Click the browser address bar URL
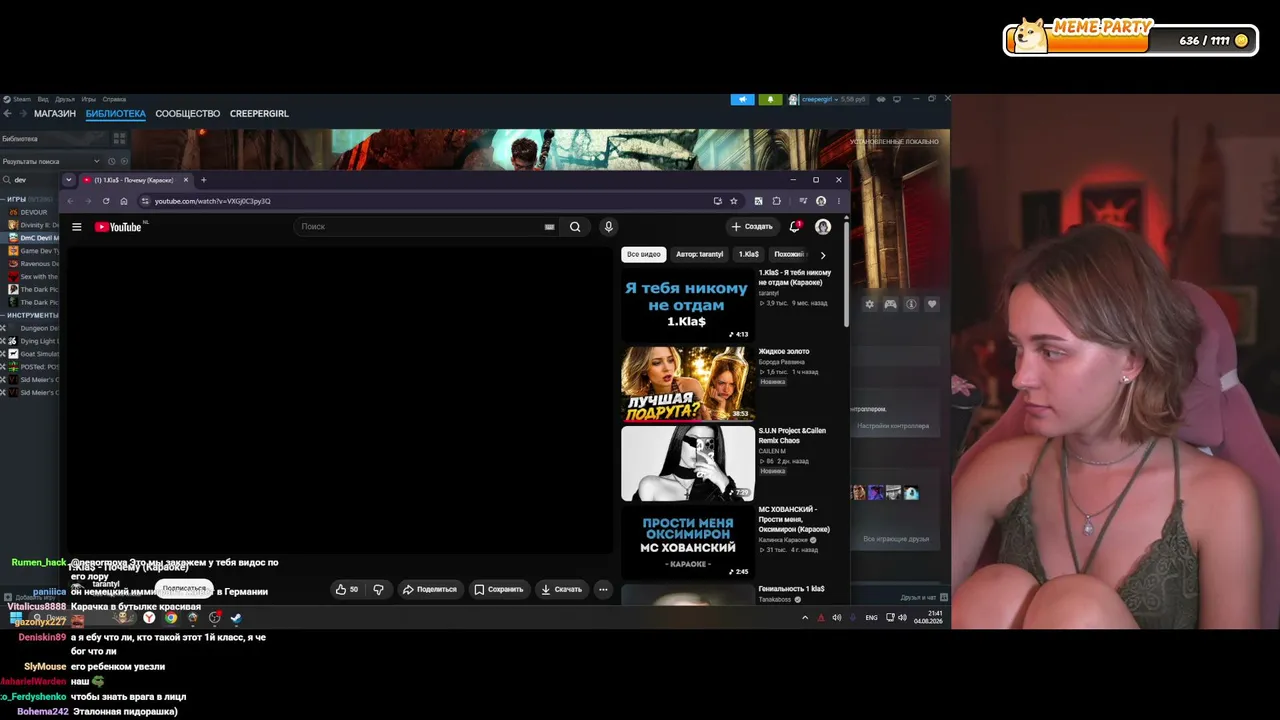1280x720 pixels. (x=212, y=201)
